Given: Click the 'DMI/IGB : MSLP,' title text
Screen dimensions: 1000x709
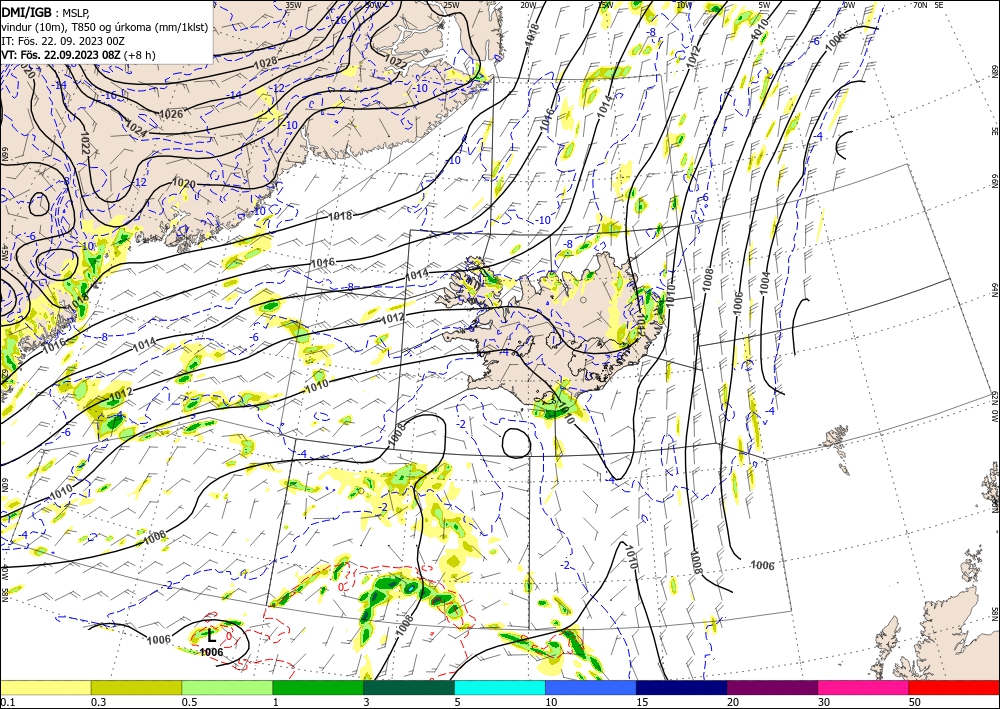Looking at the screenshot, I should point(46,11).
